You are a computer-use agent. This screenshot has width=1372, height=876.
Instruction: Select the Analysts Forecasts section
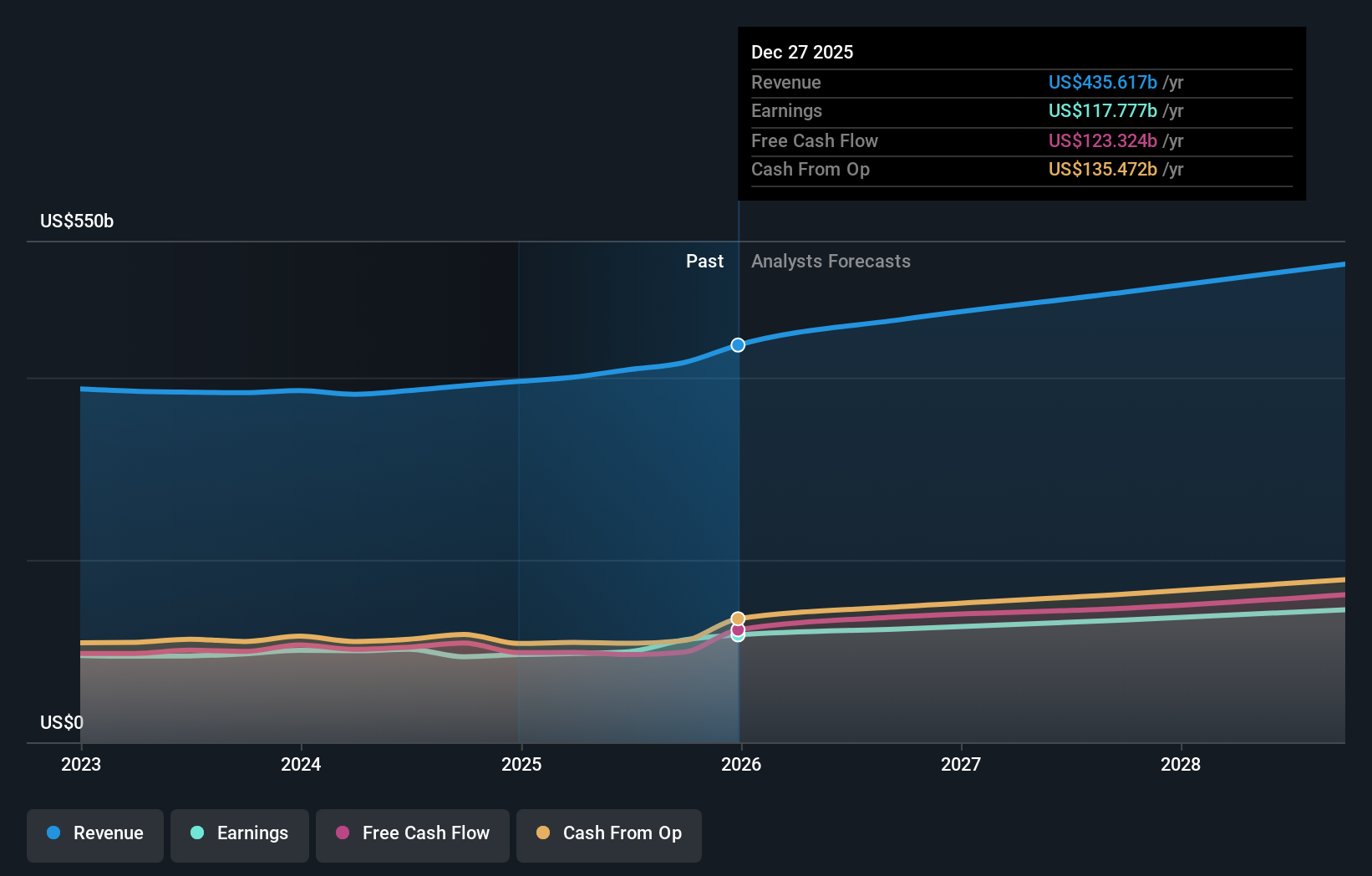click(831, 261)
